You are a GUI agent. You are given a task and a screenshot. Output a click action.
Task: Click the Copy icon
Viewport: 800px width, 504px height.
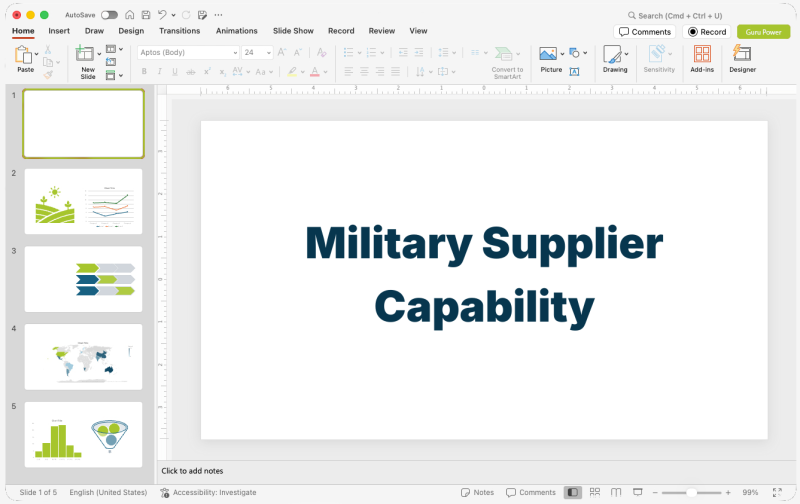click(x=48, y=62)
